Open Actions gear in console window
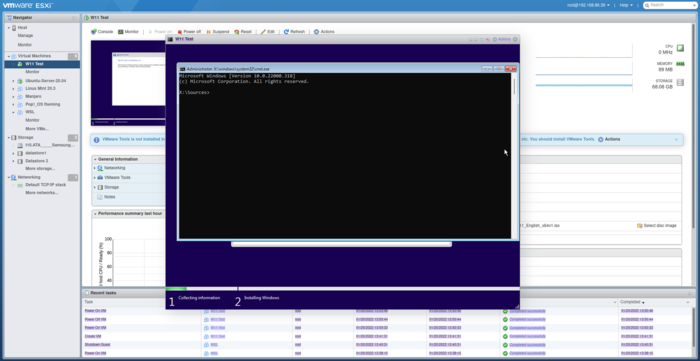700x361 pixels. pyautogui.click(x=501, y=39)
